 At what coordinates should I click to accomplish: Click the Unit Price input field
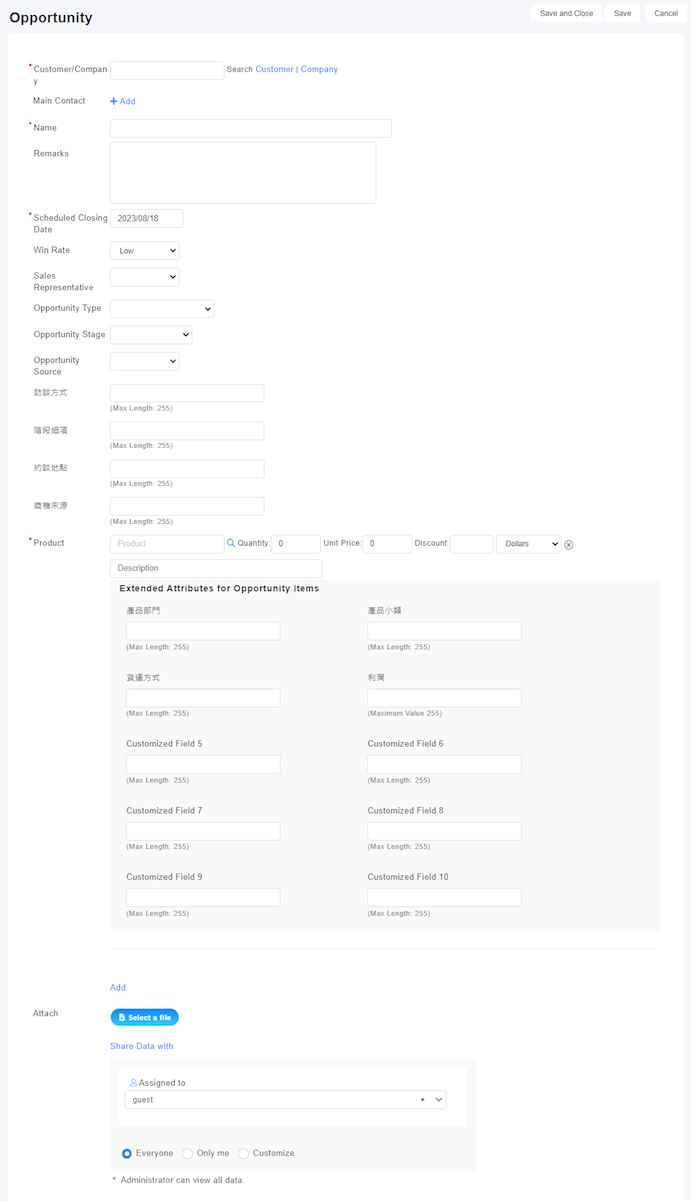387,544
